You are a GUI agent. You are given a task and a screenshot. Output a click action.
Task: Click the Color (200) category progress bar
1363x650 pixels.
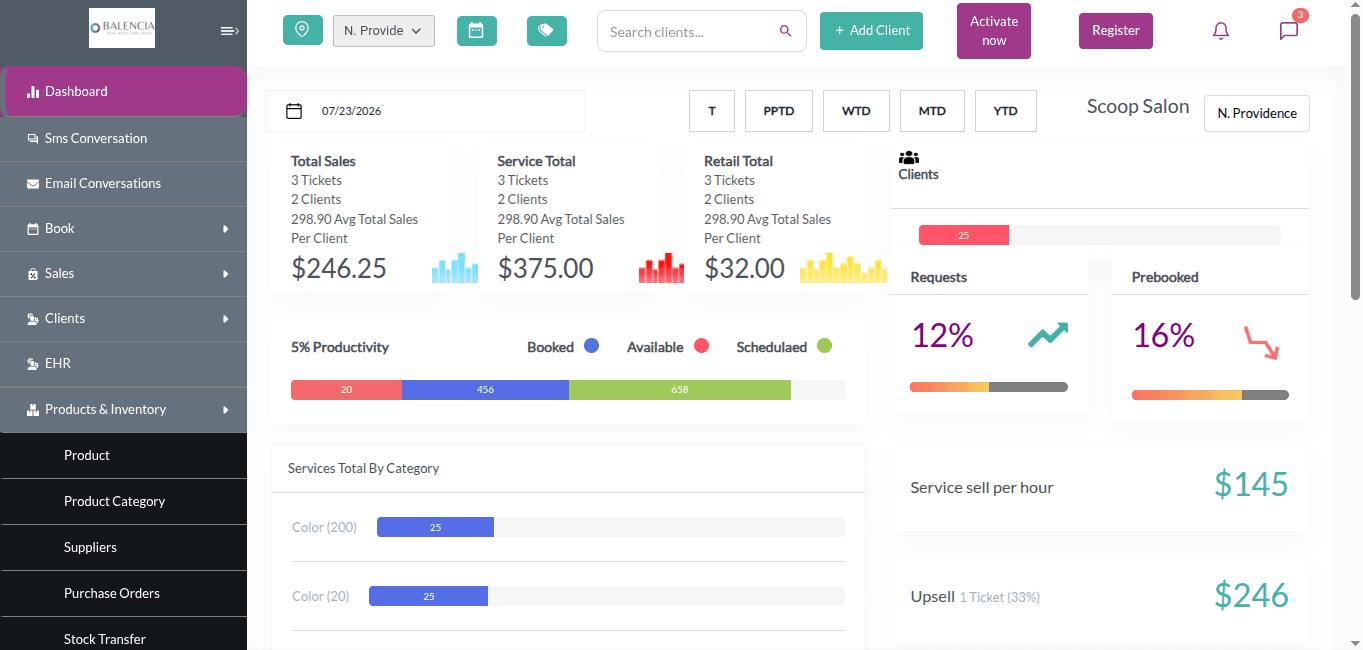[x=611, y=527]
